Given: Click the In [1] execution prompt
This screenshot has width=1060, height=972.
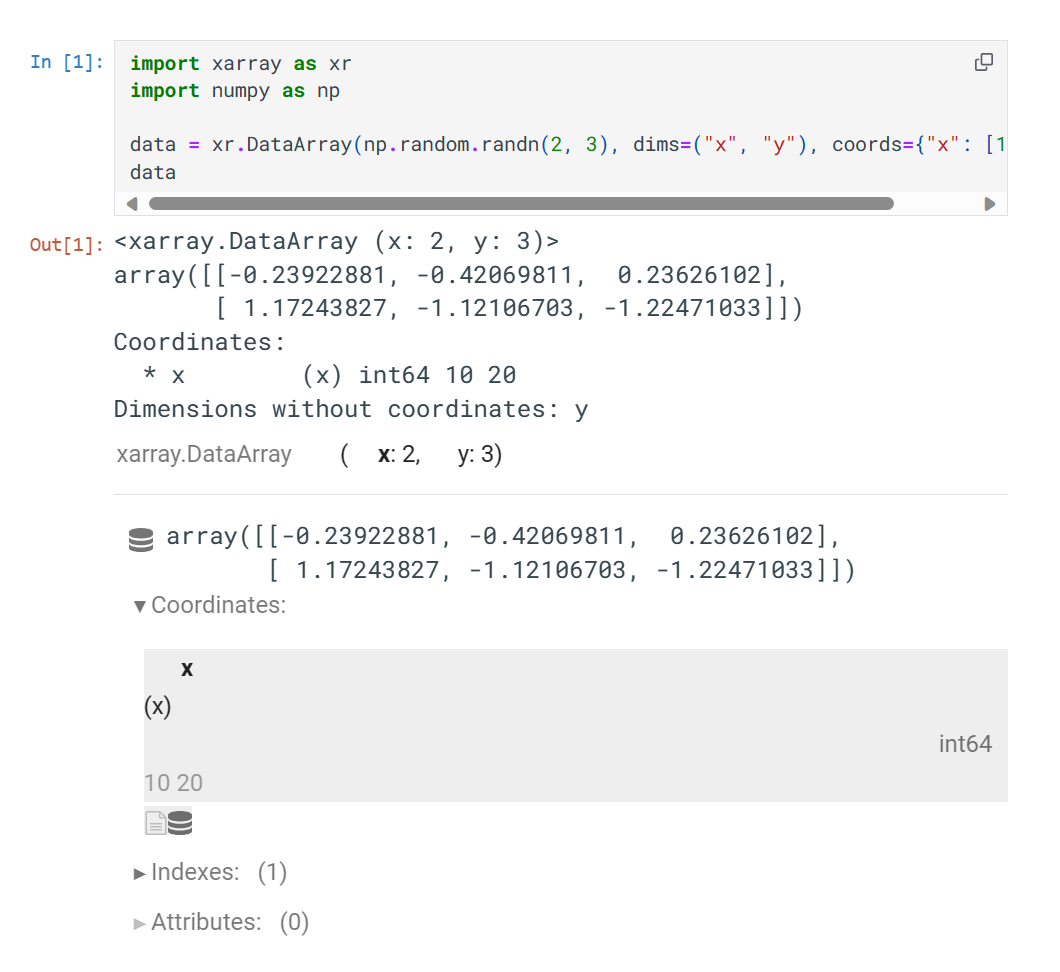Looking at the screenshot, I should (x=66, y=62).
